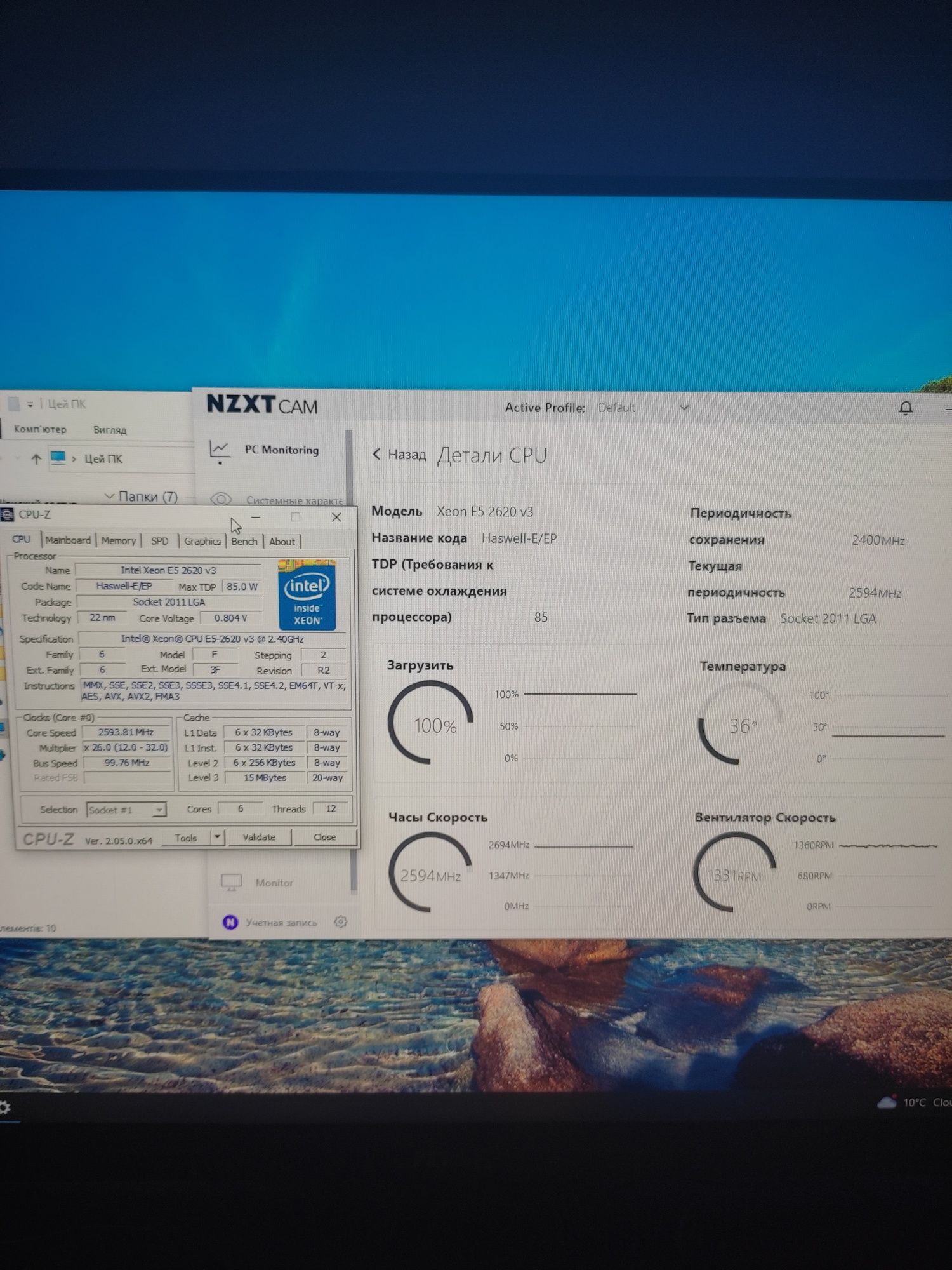This screenshot has height=1270, width=952.
Task: Switch to the Graphics tab in CPU-Z
Action: (202, 542)
